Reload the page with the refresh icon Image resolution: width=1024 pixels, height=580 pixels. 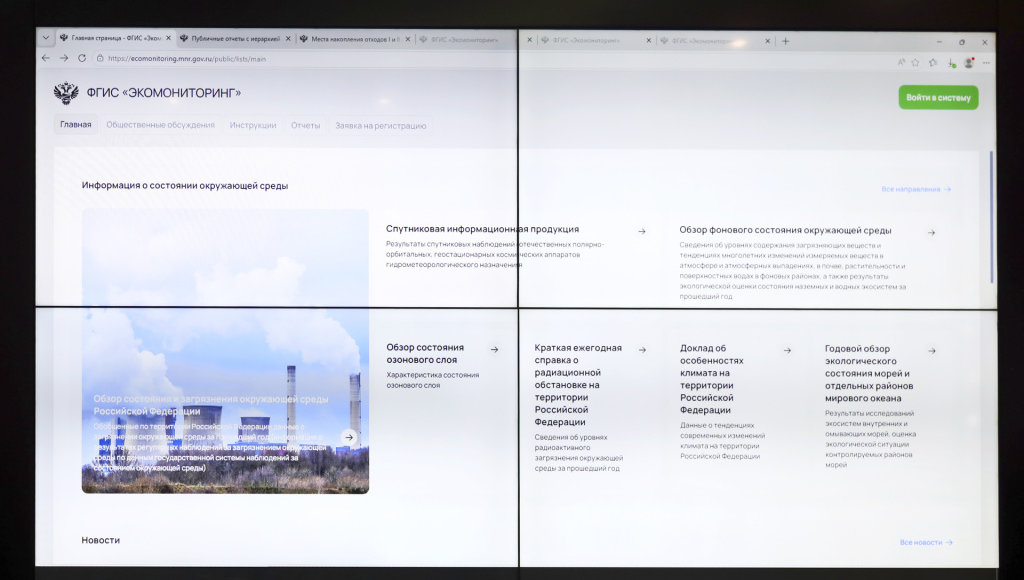coord(82,58)
